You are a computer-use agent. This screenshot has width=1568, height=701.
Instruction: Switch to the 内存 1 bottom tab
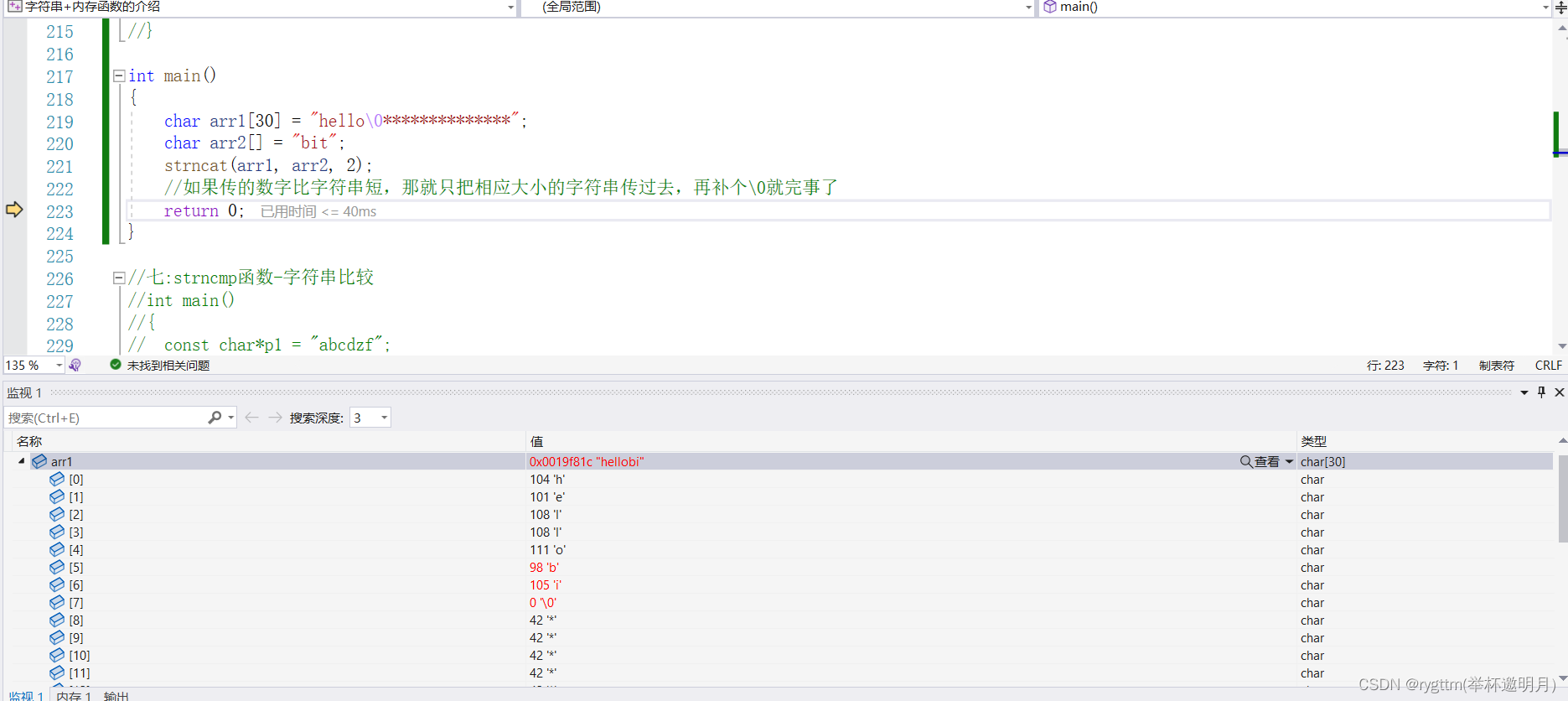tap(74, 695)
